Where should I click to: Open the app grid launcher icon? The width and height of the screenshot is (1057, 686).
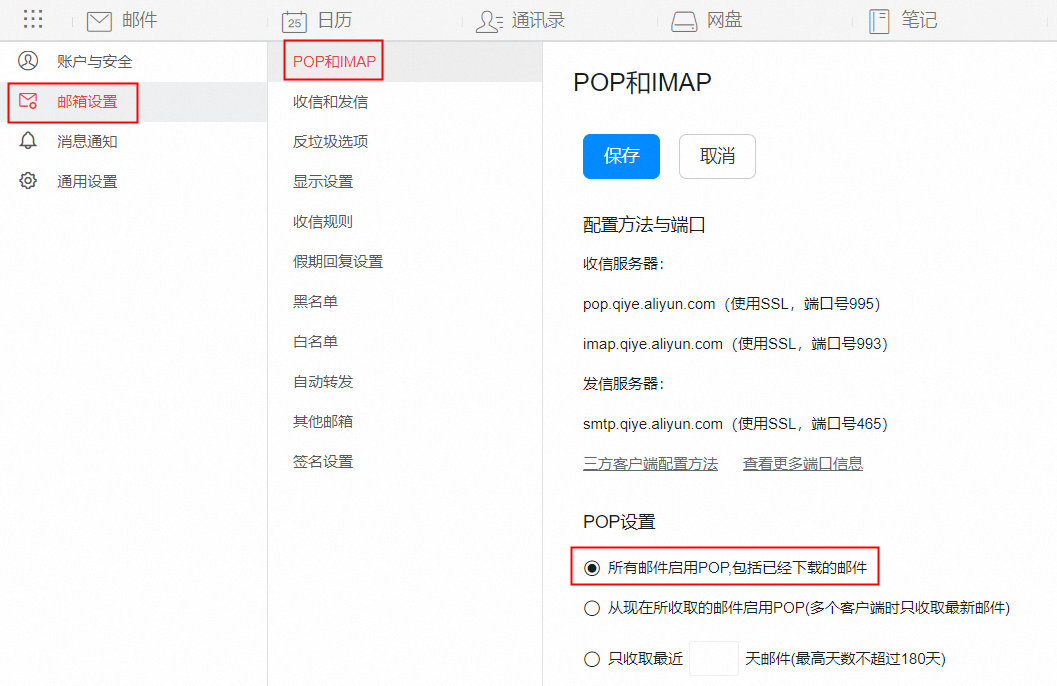click(33, 20)
